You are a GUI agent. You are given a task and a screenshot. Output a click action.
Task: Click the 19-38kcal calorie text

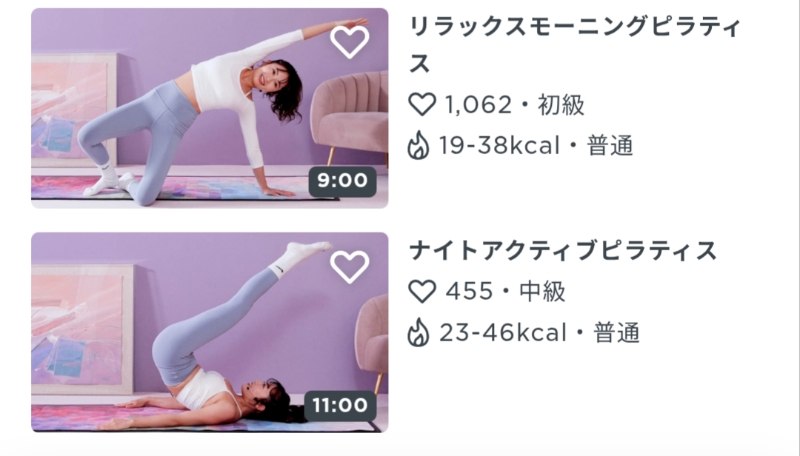pyautogui.click(x=499, y=146)
